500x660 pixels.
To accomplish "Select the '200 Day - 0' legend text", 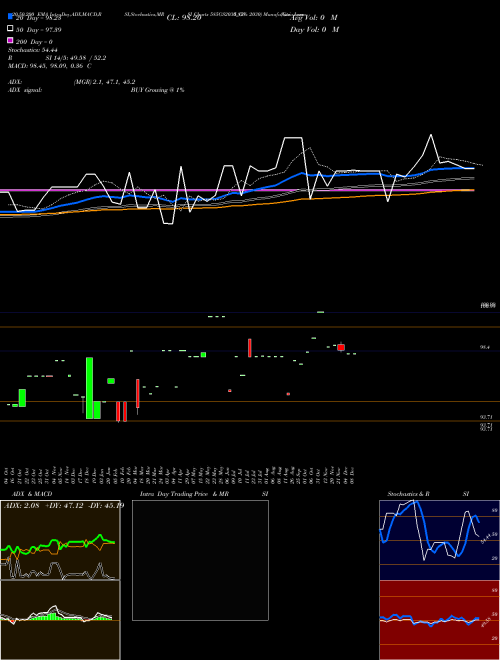I will coord(34,42).
